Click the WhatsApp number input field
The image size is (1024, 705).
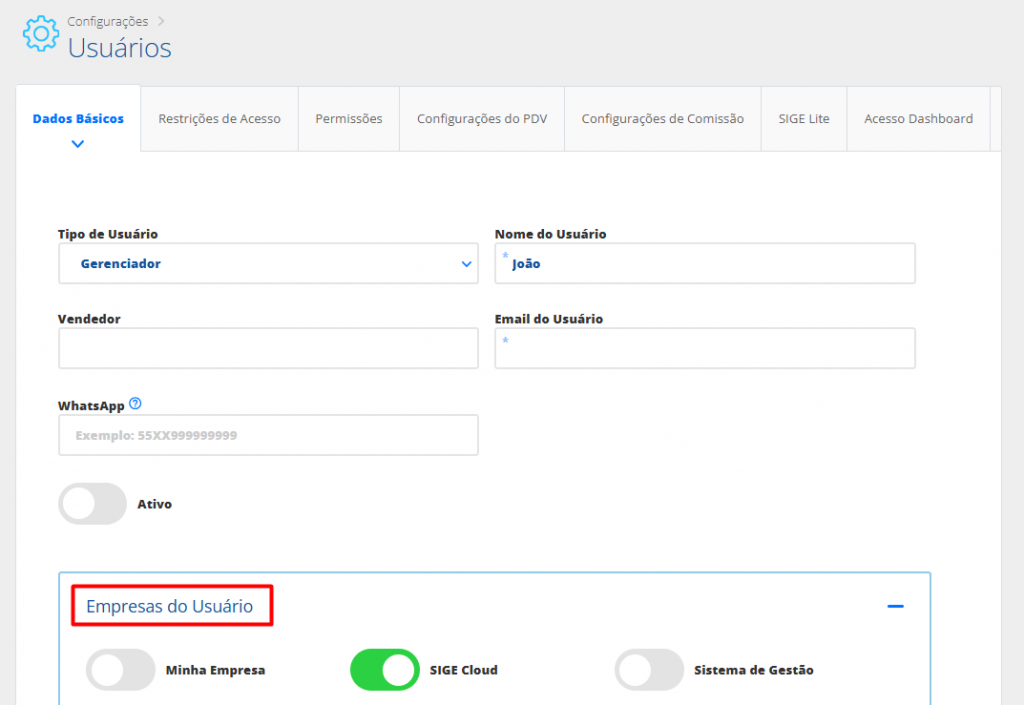(268, 436)
